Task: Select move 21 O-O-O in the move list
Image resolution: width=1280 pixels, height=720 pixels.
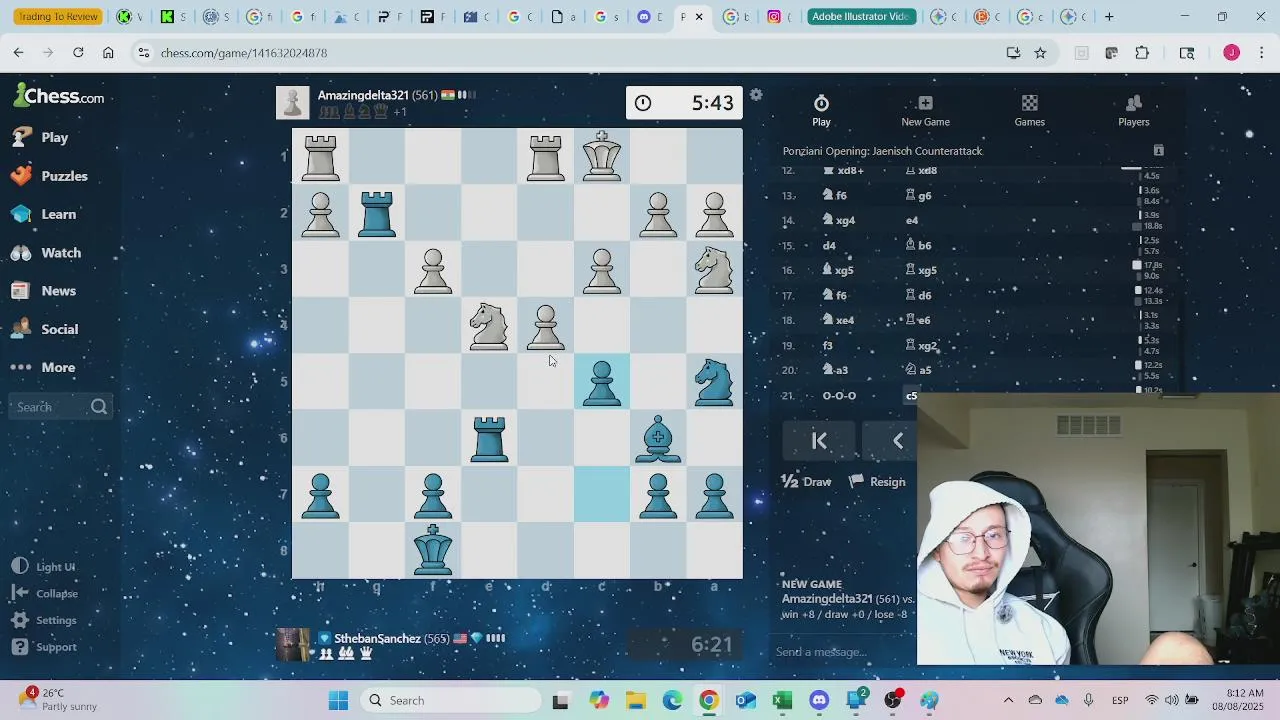Action: tap(838, 395)
